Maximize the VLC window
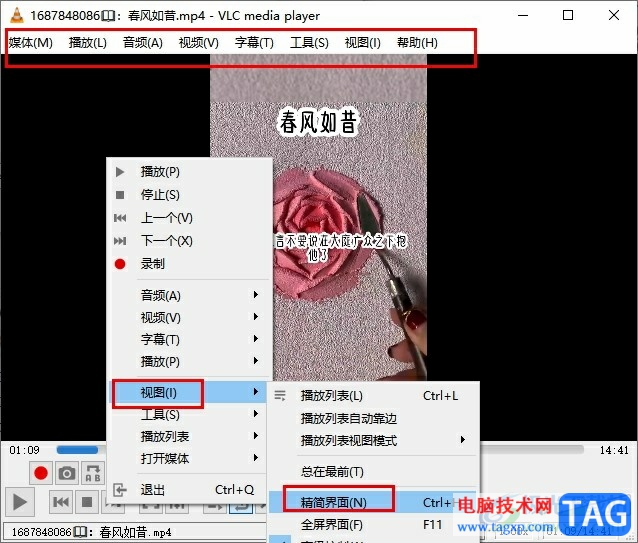The width and height of the screenshot is (638, 543). pos(568,15)
